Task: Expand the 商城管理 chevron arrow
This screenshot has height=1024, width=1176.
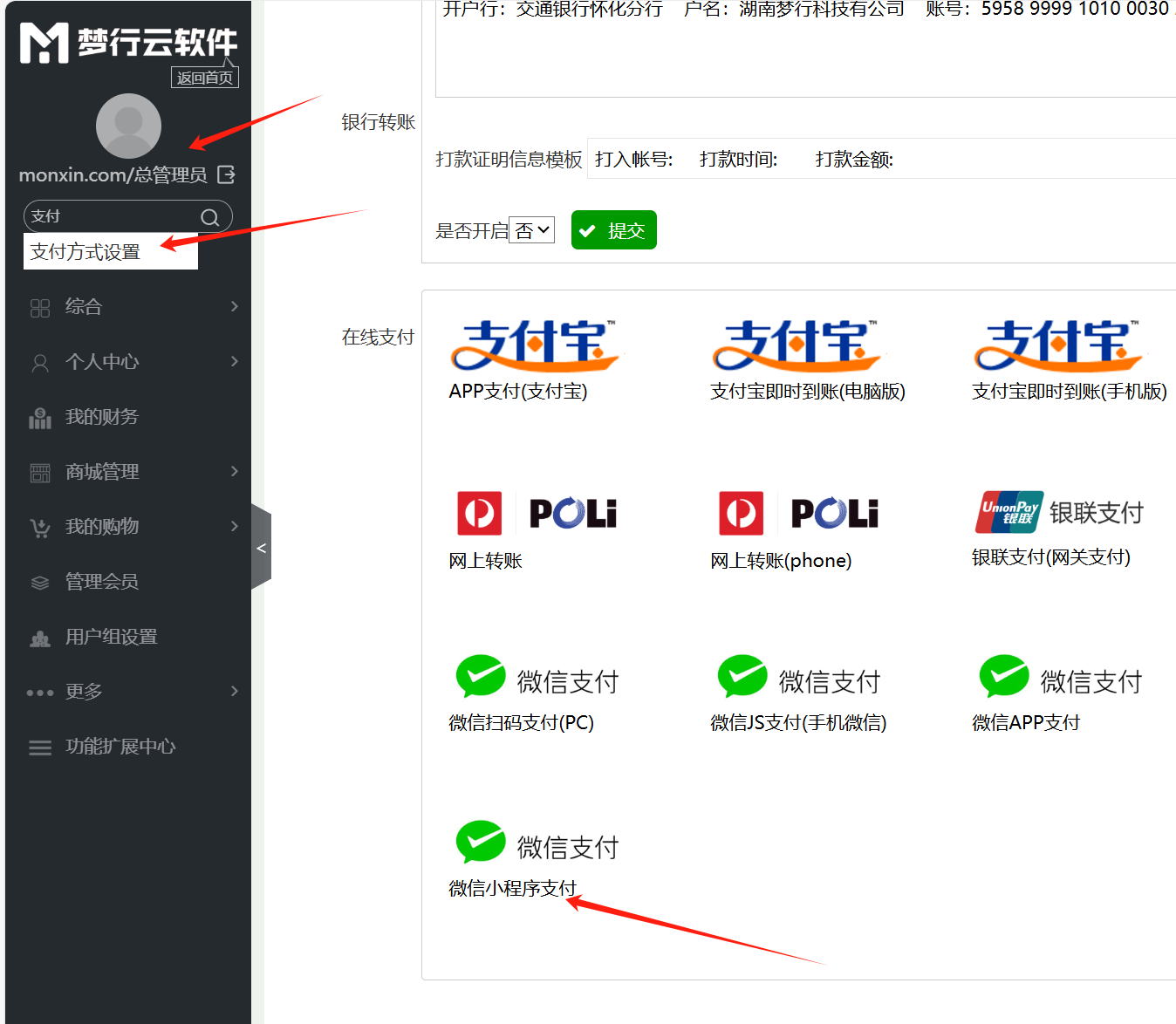Action: 234,471
